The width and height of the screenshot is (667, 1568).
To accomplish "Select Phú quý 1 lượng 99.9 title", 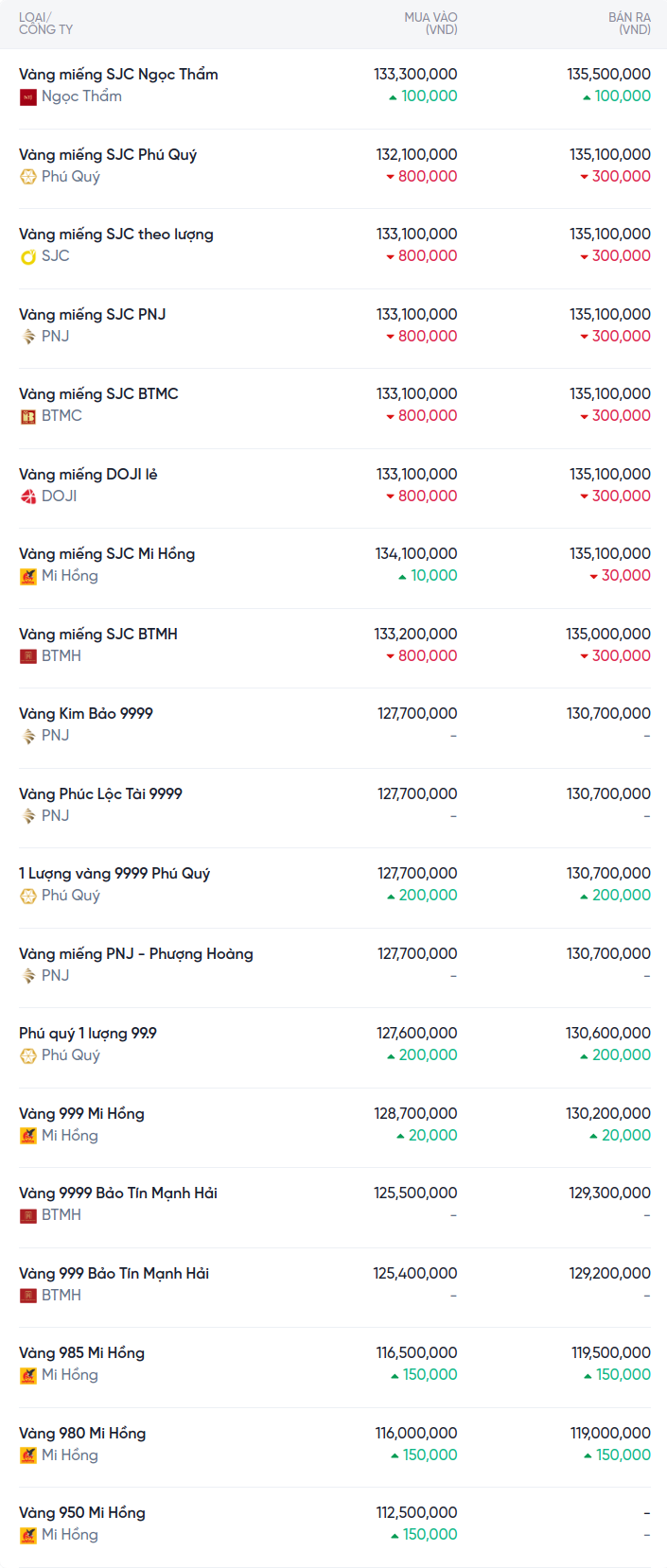I will (88, 1034).
